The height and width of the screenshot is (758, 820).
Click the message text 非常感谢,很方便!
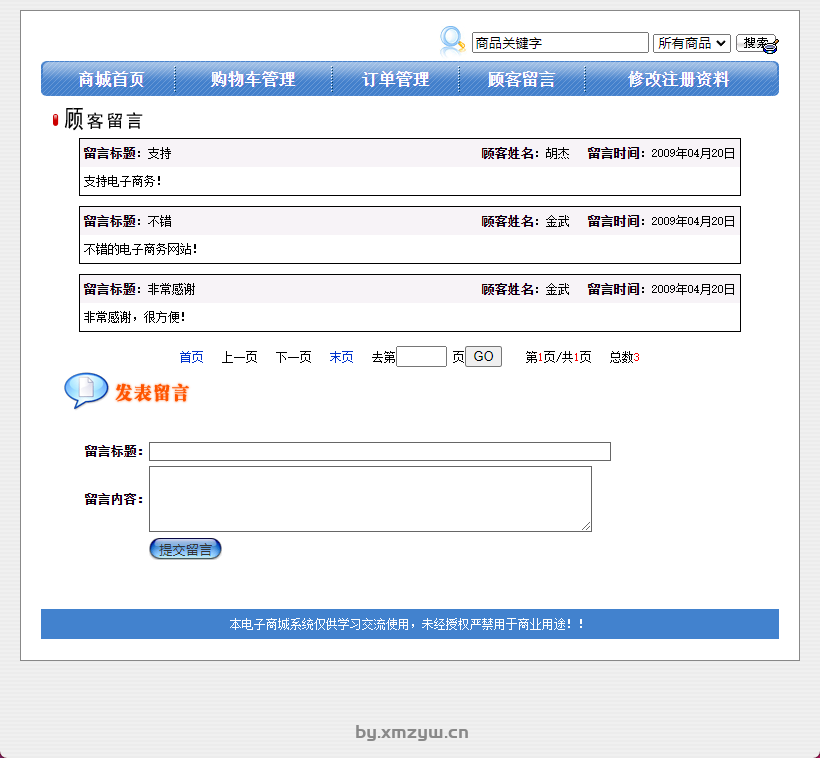tap(134, 318)
